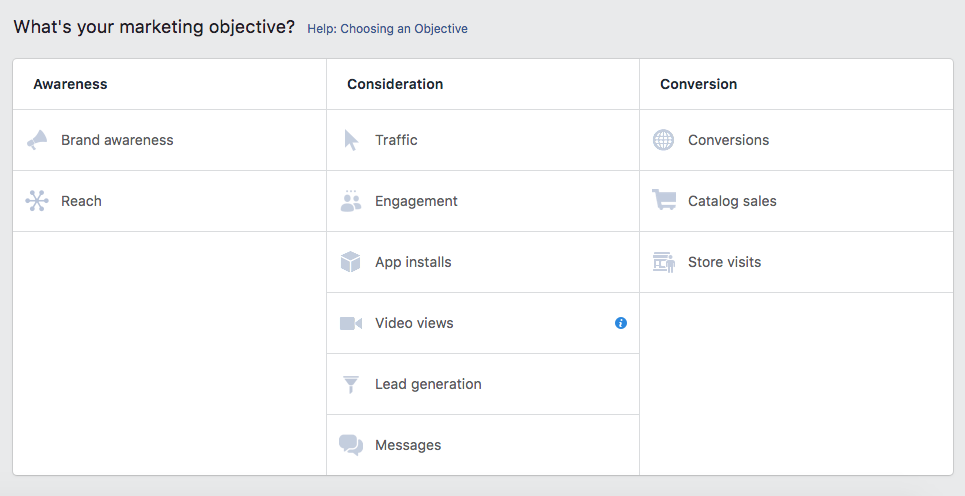
Task: Click the megaphone icon for Brand awareness
Action: click(x=37, y=140)
